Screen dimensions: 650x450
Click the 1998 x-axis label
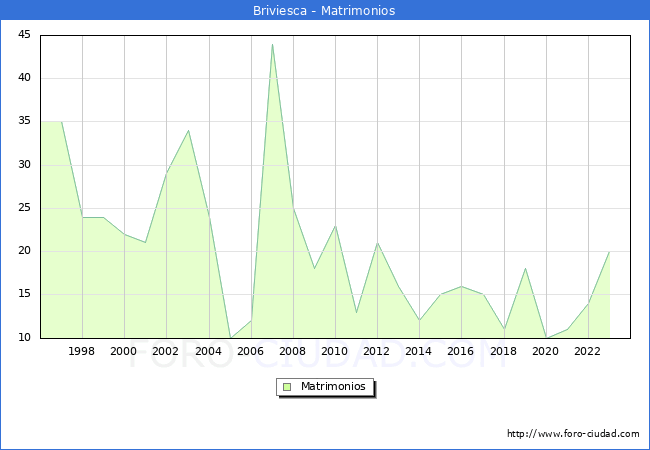82,352
